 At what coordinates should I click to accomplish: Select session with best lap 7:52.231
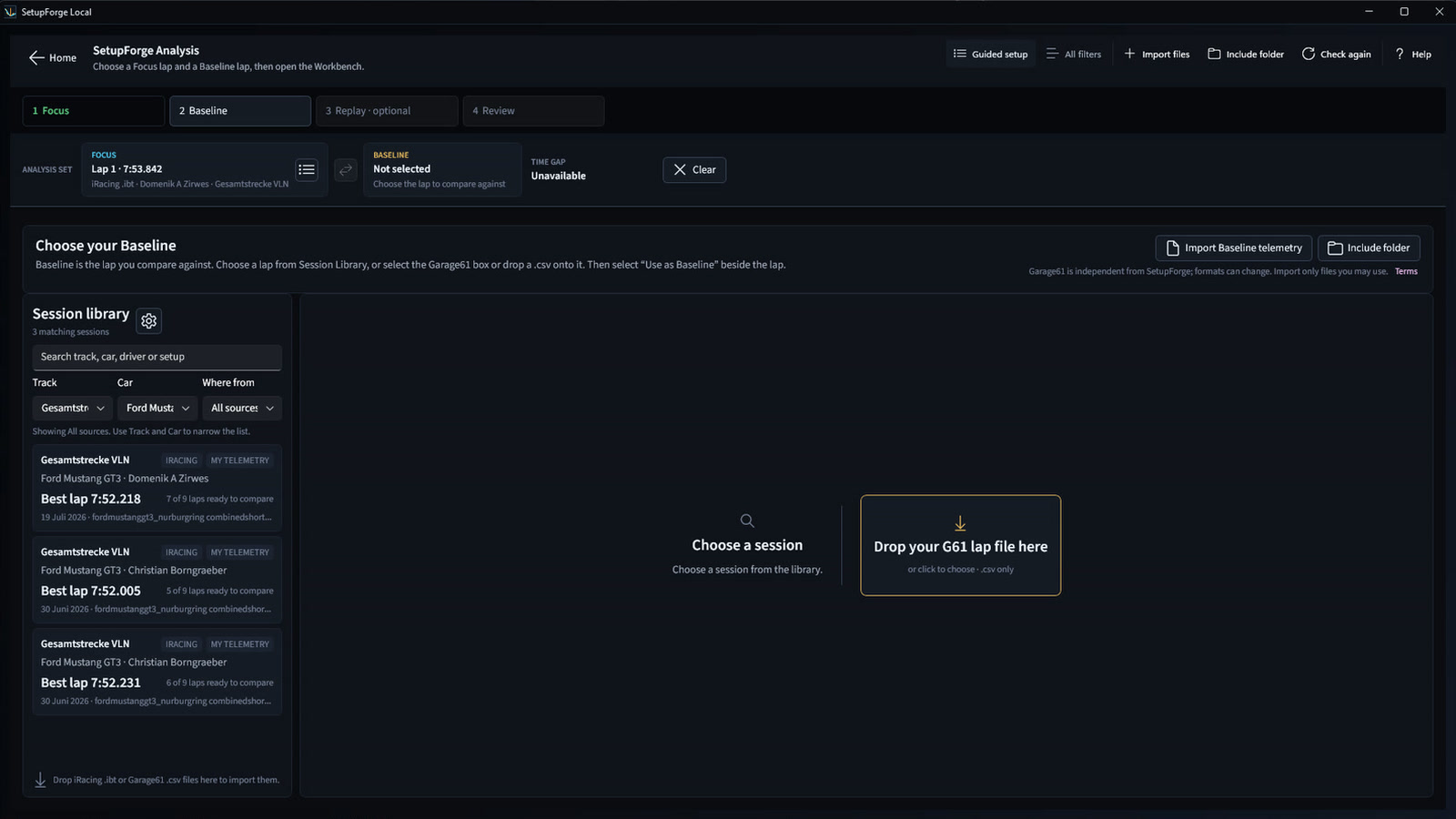(x=157, y=672)
